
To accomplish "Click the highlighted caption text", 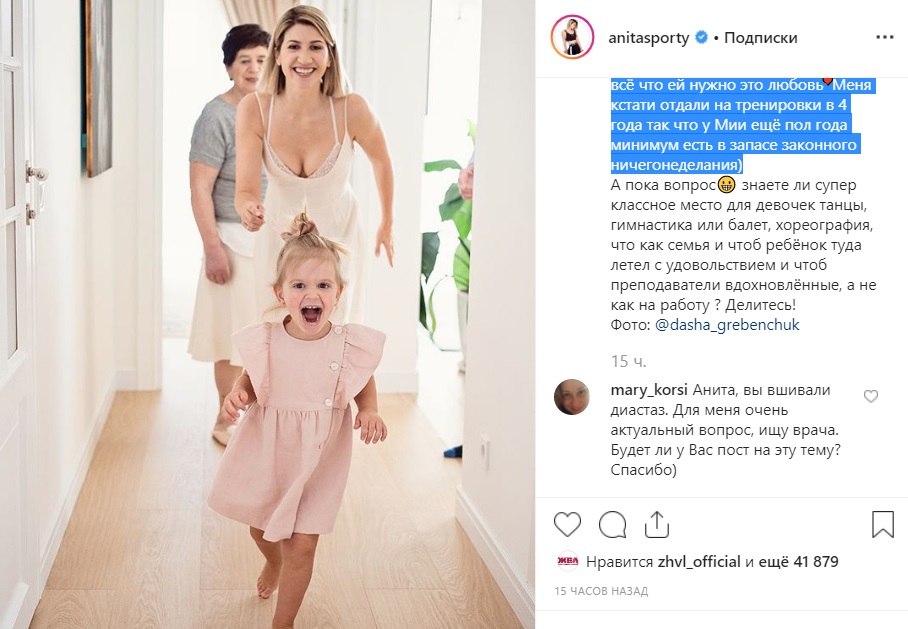I will (741, 125).
